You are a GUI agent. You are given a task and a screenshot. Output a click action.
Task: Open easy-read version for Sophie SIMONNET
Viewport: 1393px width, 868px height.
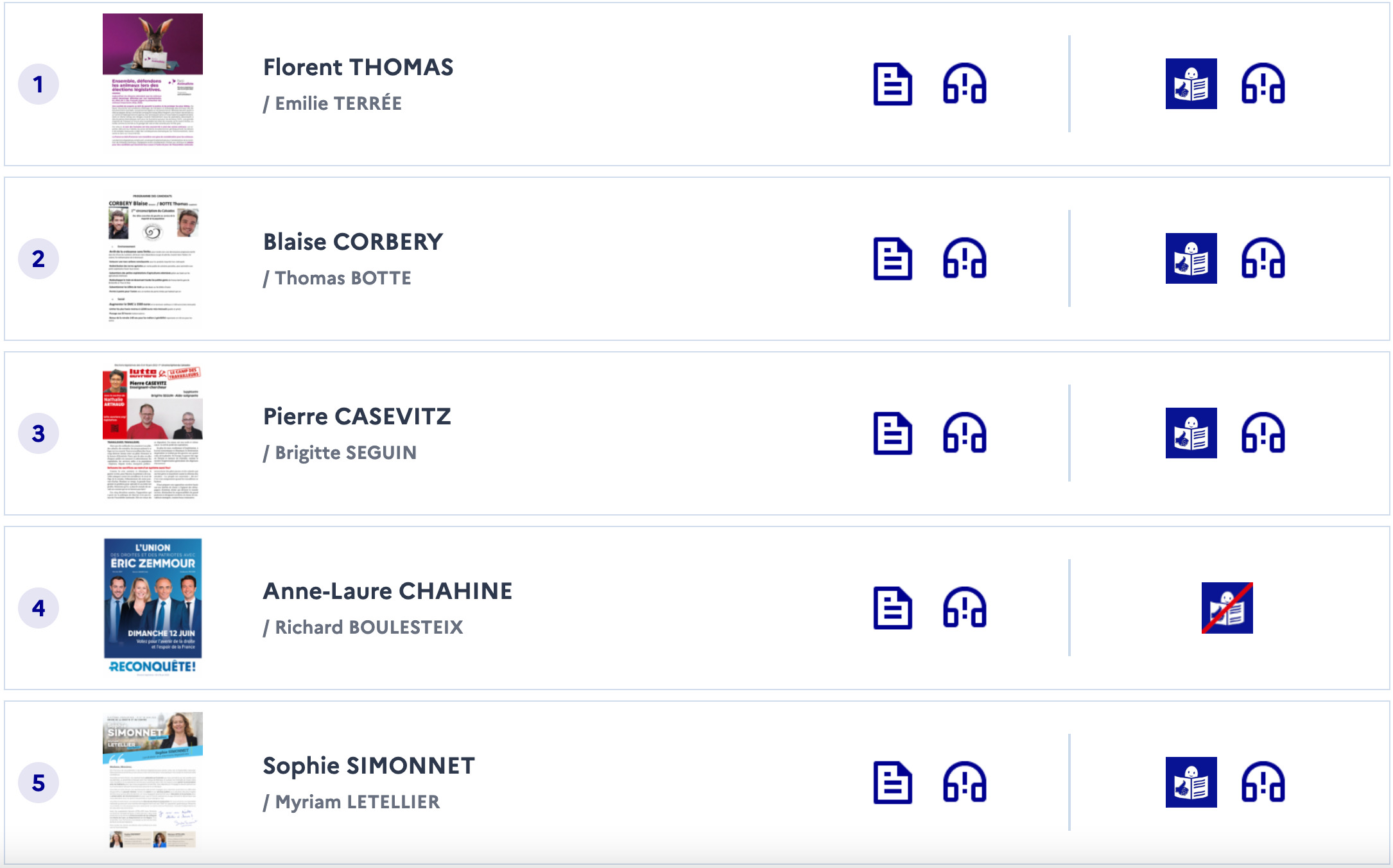click(x=1191, y=783)
